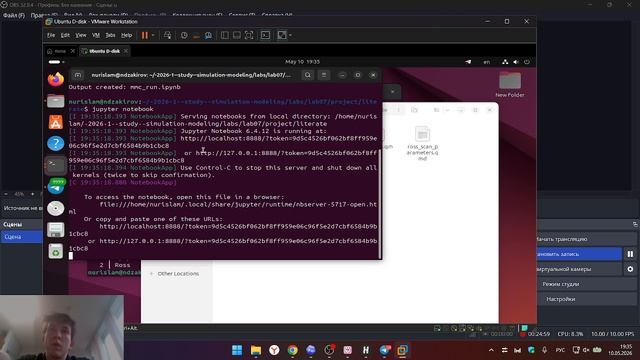This screenshot has width=640, height=360.
Task: Pause the OBS recording
Action: [x=630, y=254]
